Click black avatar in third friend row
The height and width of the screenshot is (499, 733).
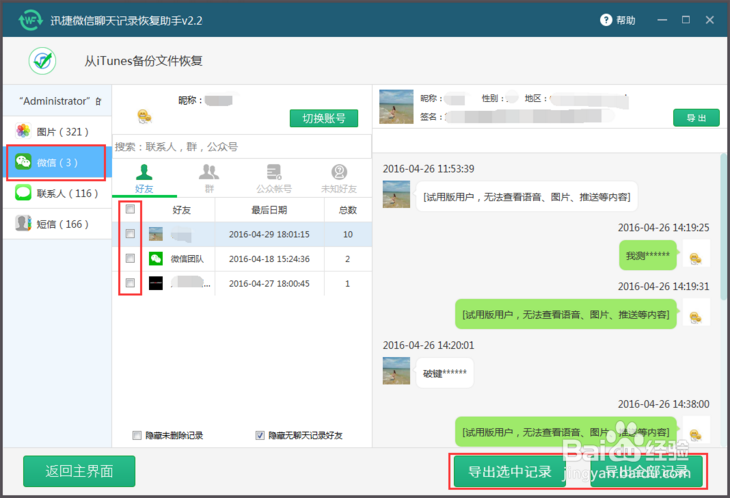click(x=156, y=283)
